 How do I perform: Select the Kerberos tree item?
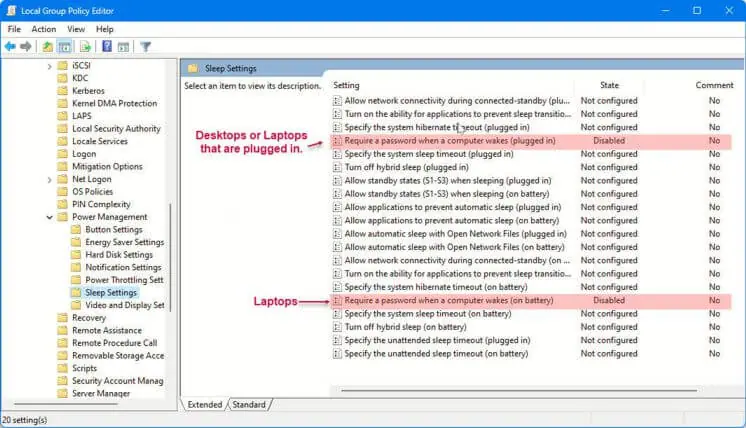click(88, 91)
